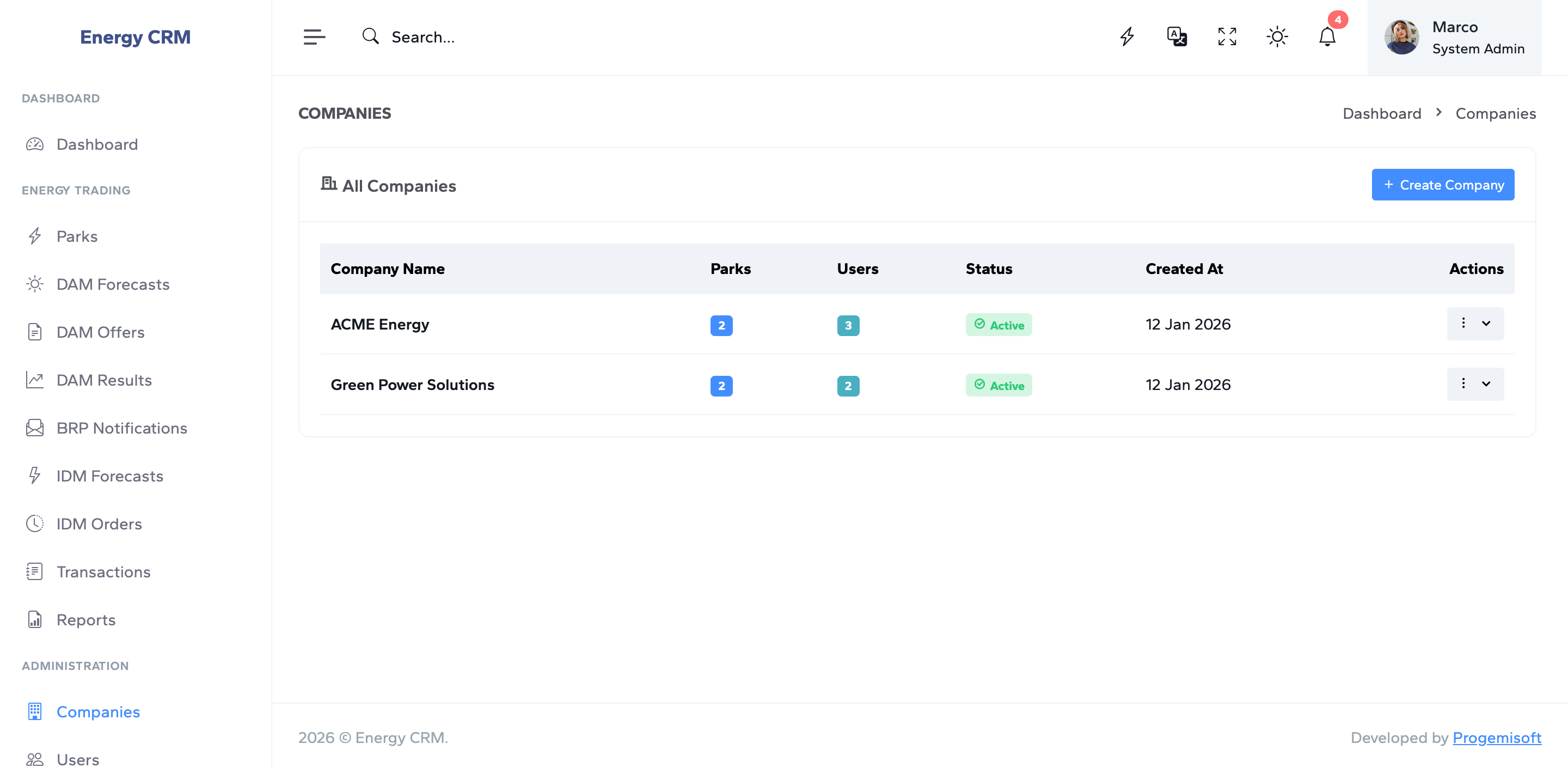Open DAM Forecasts sidebar item

point(113,284)
